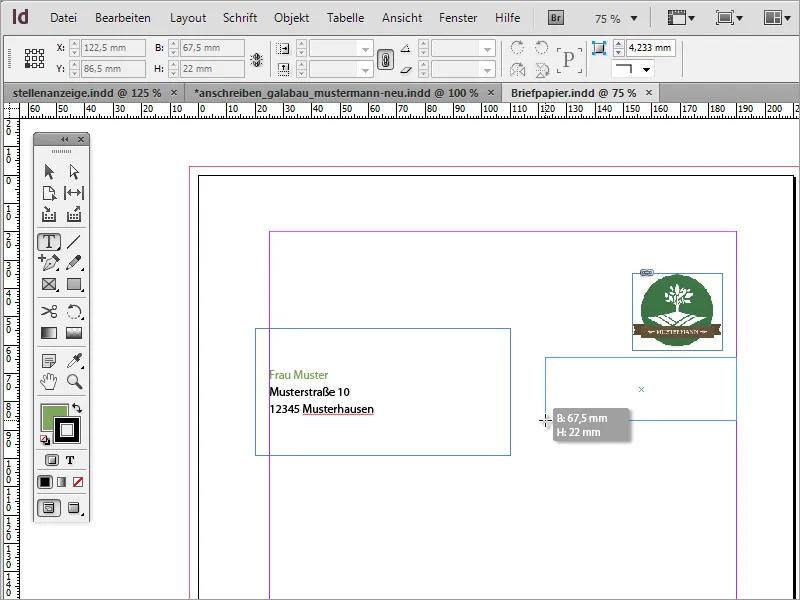800x600 pixels.
Task: Open the view options dropdown
Action: pos(681,18)
